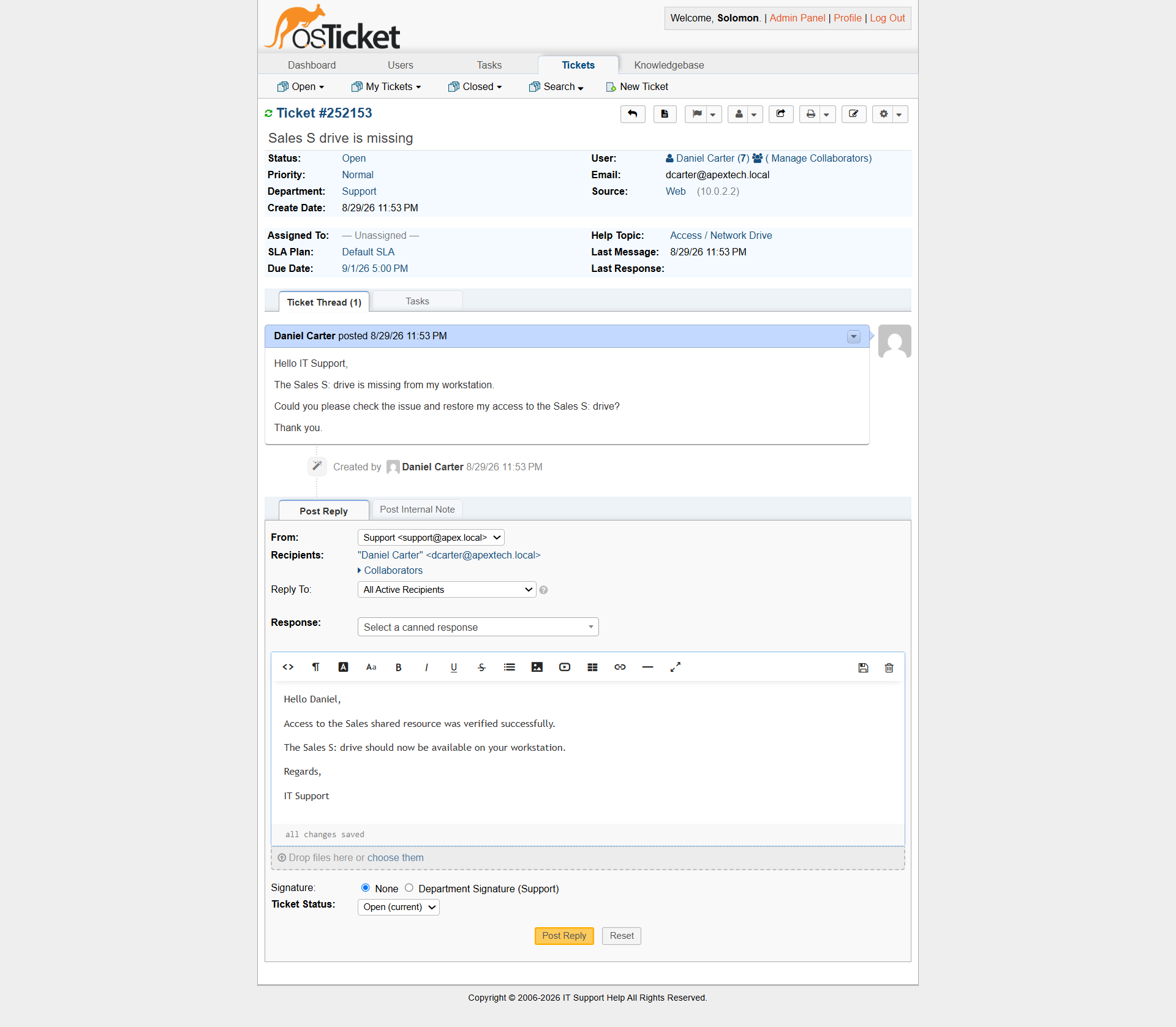
Task: Open the From address dropdown
Action: click(431, 538)
